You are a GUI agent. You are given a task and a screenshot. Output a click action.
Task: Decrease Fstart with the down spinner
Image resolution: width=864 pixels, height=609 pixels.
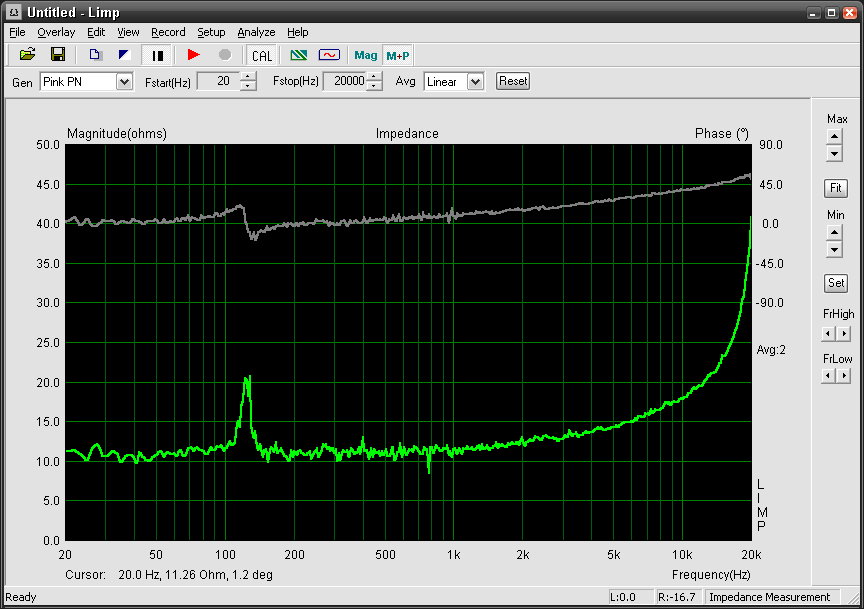[x=249, y=86]
